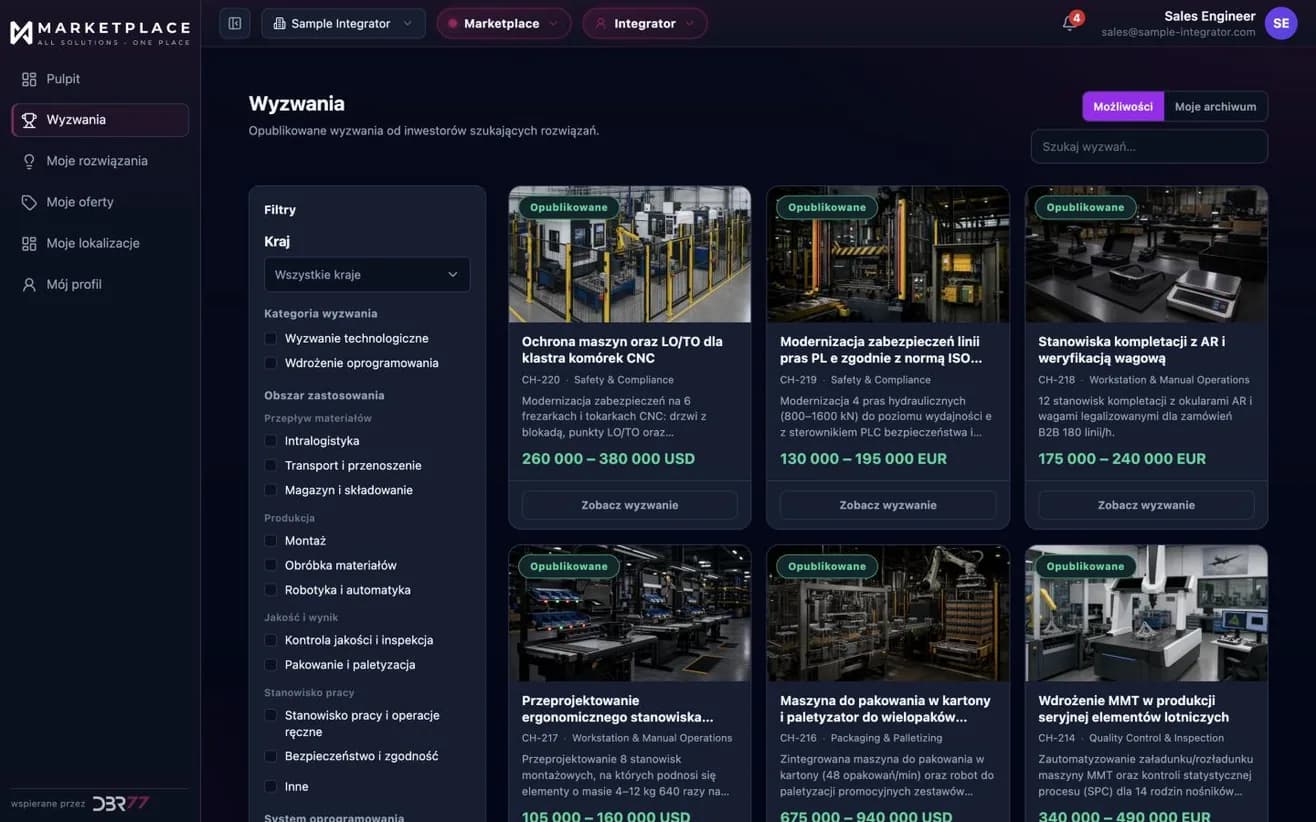Select Transport i przenoszenie checkbox
This screenshot has height=822, width=1316.
tap(270, 465)
